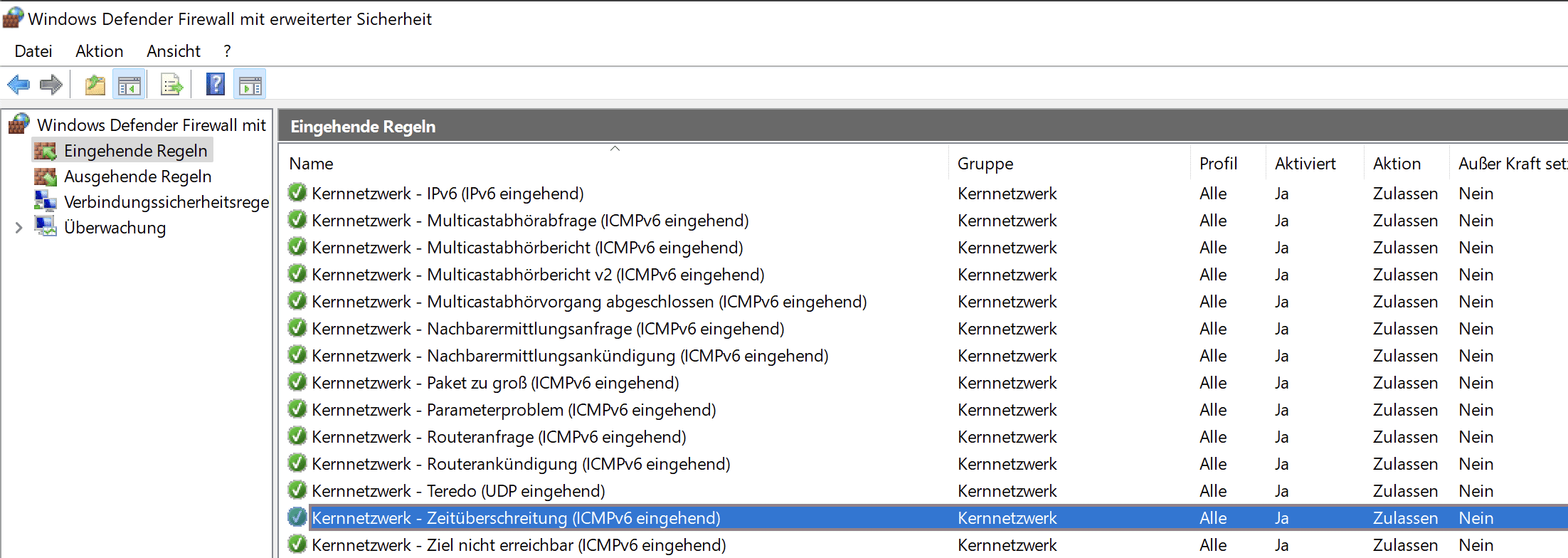Select Überwachung in the tree
The width and height of the screenshot is (1568, 558).
tap(115, 228)
